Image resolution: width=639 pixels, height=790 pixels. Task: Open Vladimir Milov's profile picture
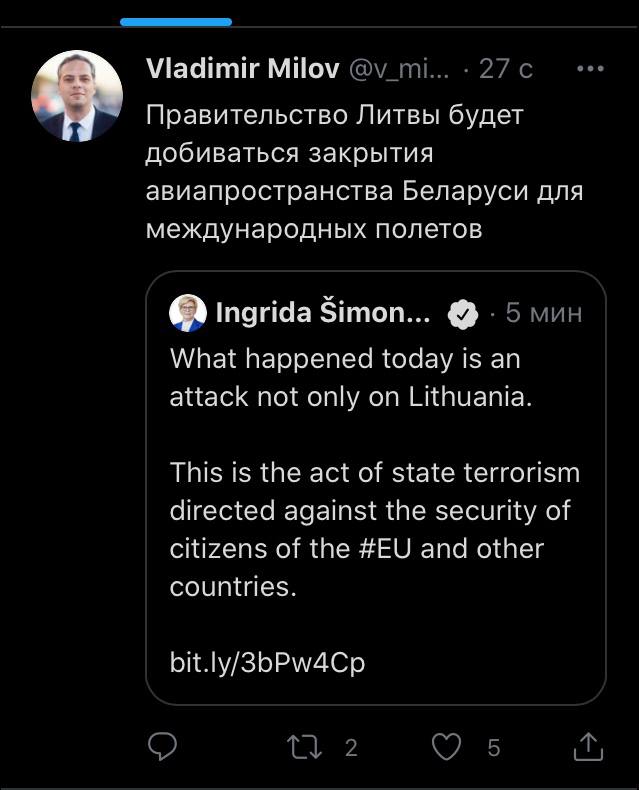(x=77, y=97)
